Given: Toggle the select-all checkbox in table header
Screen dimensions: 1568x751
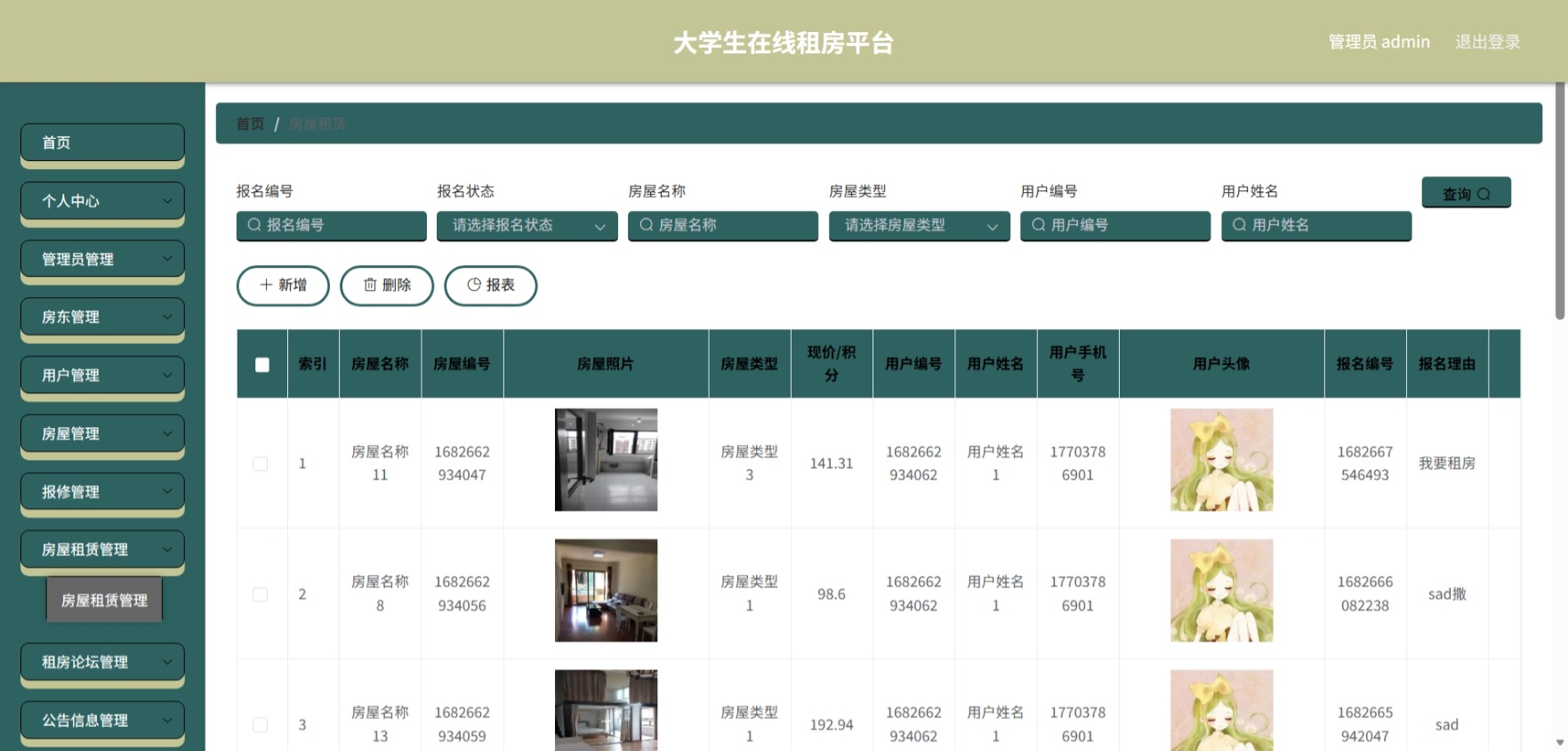Looking at the screenshot, I should point(262,365).
